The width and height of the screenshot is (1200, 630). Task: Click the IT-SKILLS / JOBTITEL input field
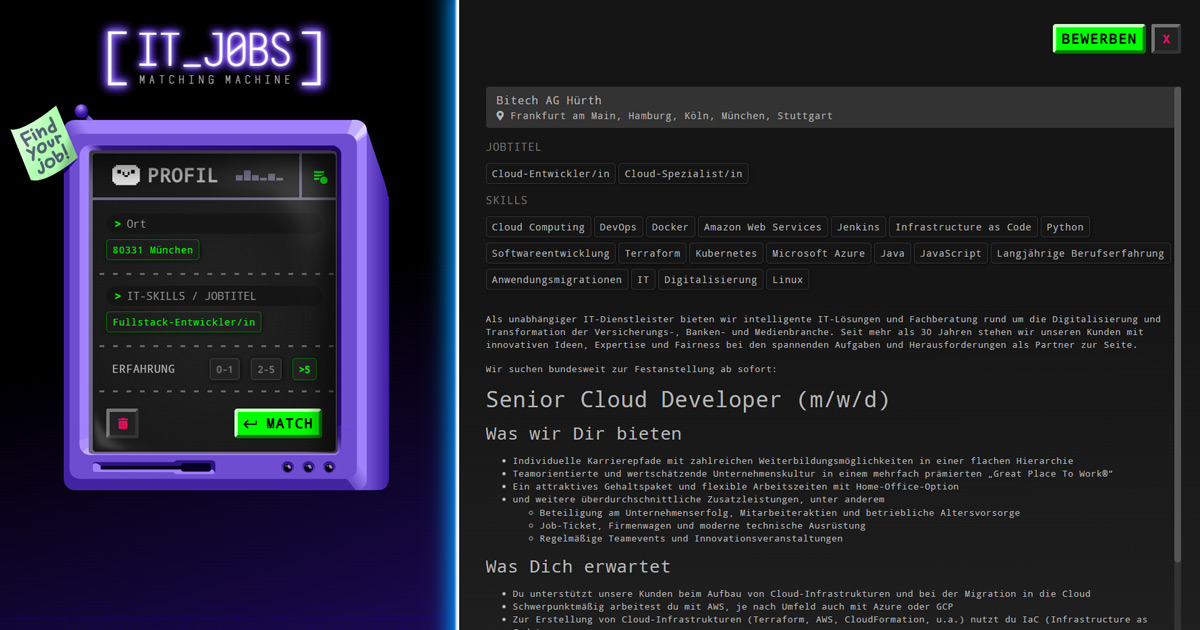click(x=214, y=296)
